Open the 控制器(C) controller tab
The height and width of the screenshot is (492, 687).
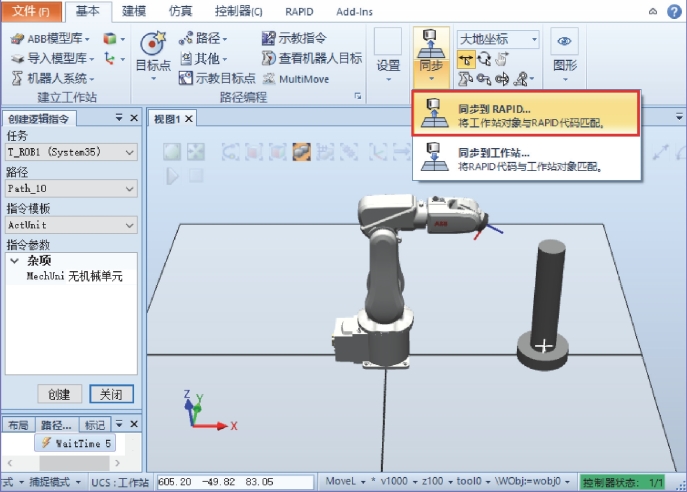pyautogui.click(x=239, y=11)
